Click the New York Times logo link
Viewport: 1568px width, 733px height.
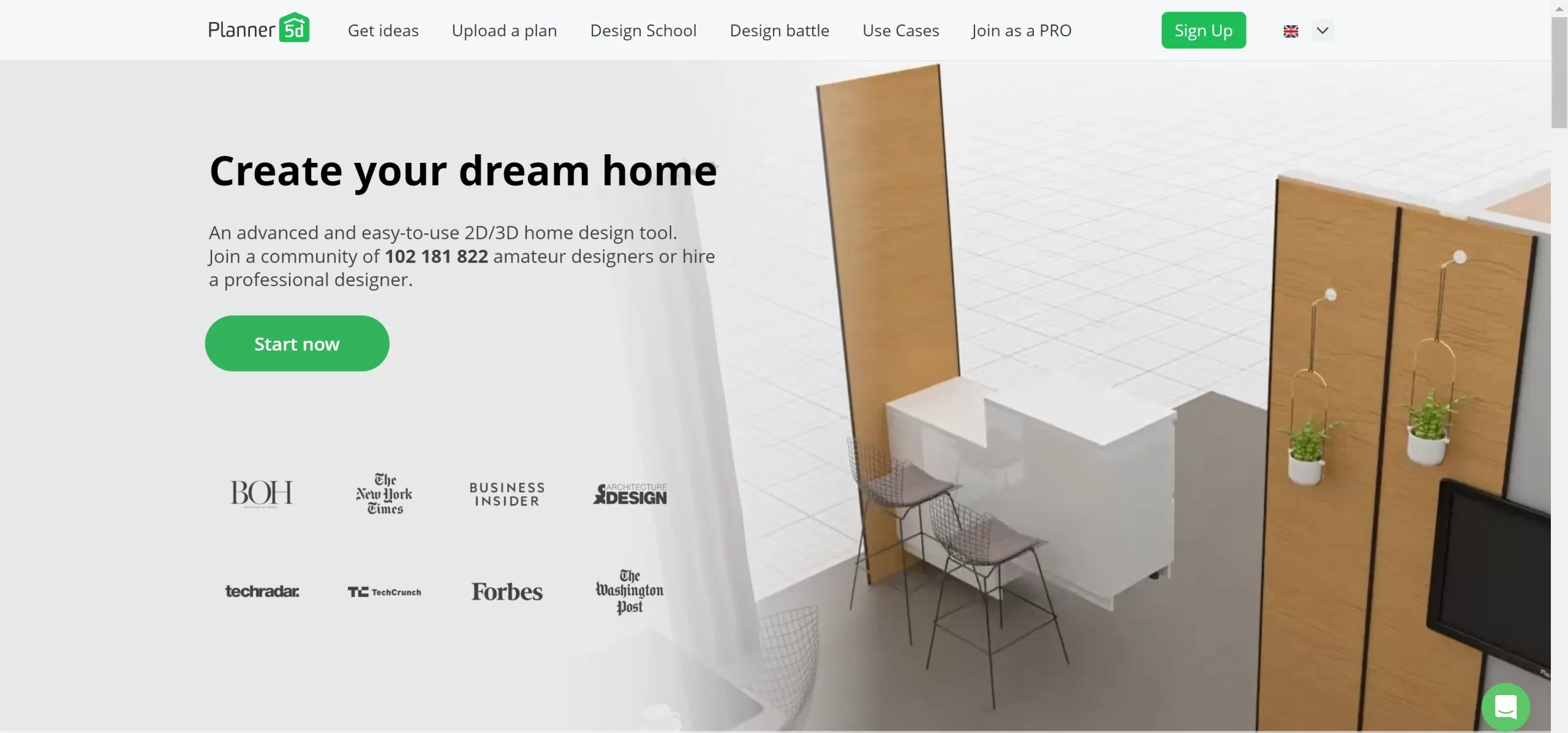385,493
